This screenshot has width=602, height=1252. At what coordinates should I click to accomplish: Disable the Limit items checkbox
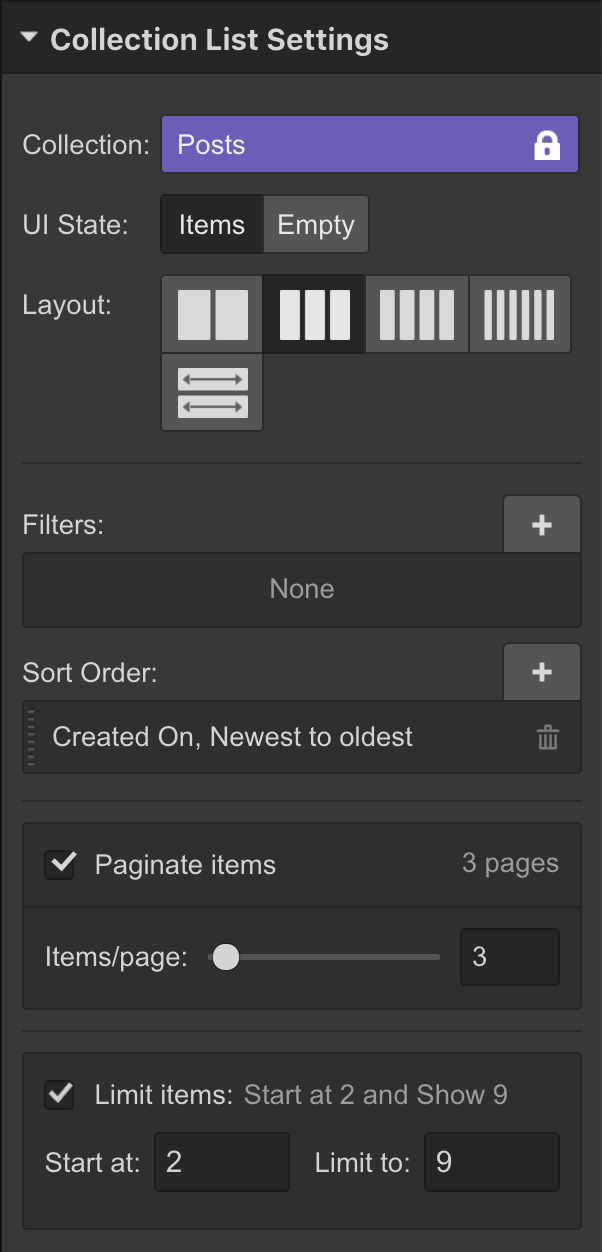click(x=59, y=1094)
